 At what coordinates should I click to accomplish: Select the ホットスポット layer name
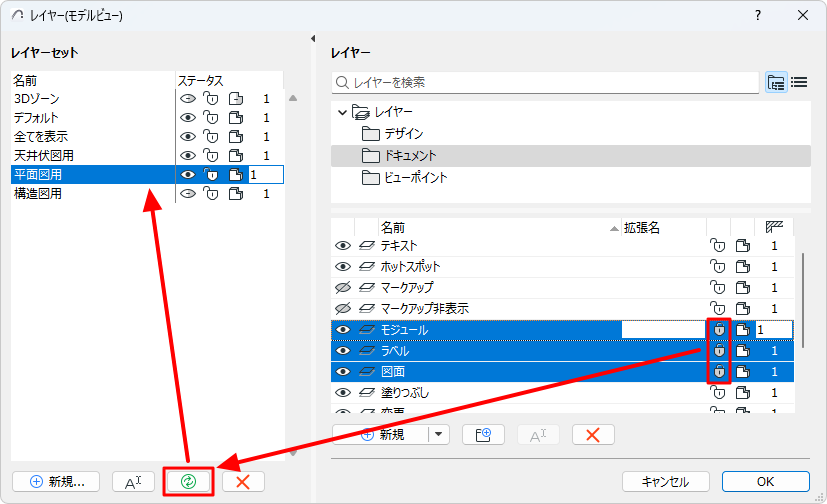tap(410, 267)
